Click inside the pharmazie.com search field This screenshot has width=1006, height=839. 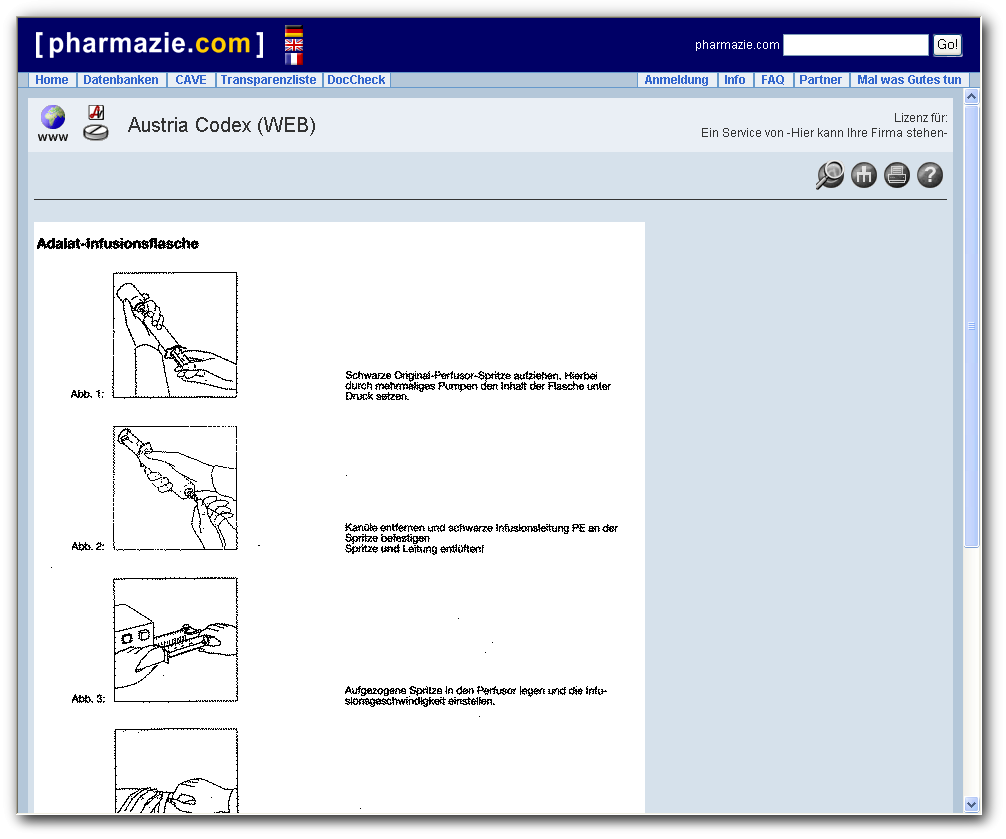point(855,45)
